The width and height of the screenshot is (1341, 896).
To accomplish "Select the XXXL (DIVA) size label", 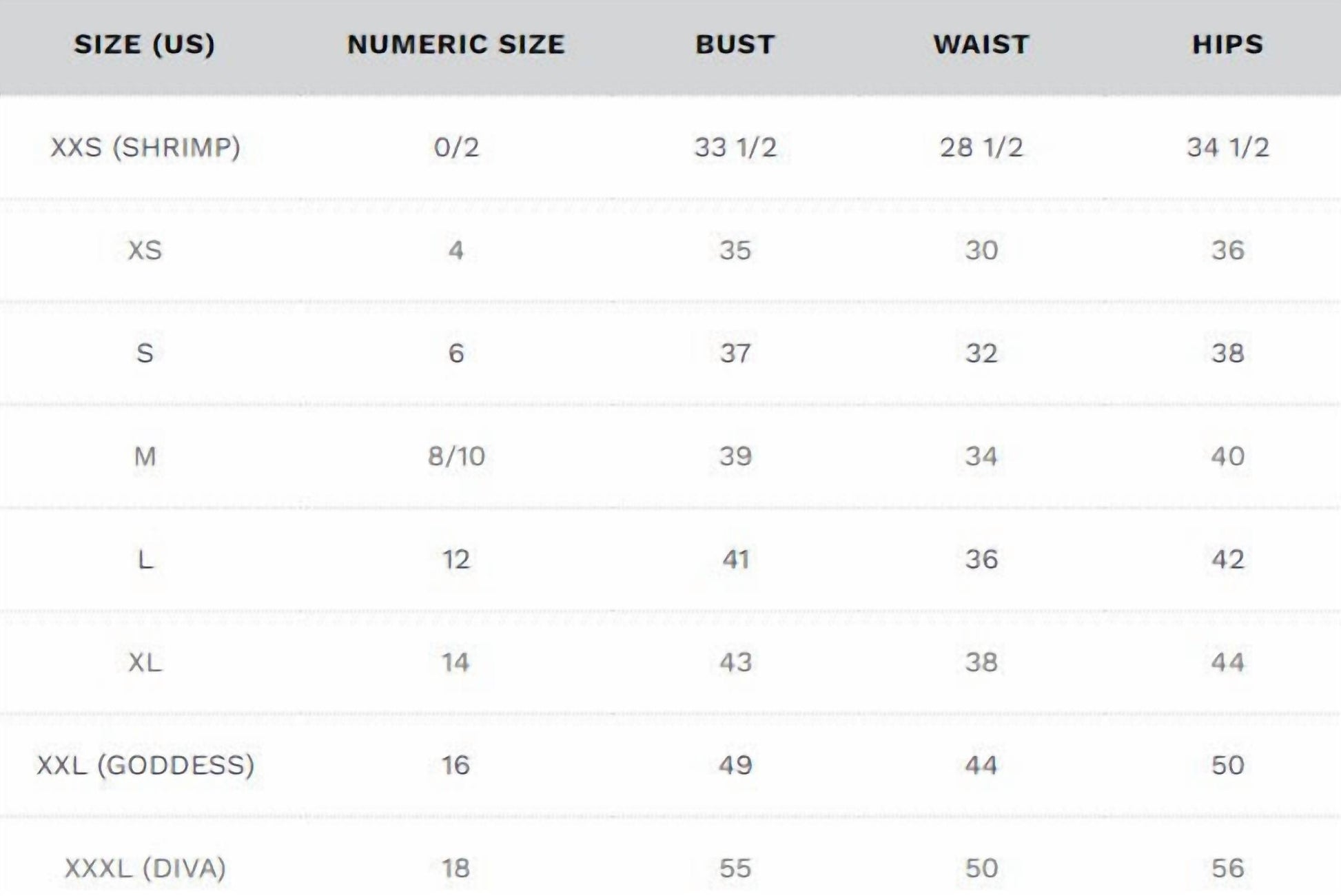I will tap(145, 868).
